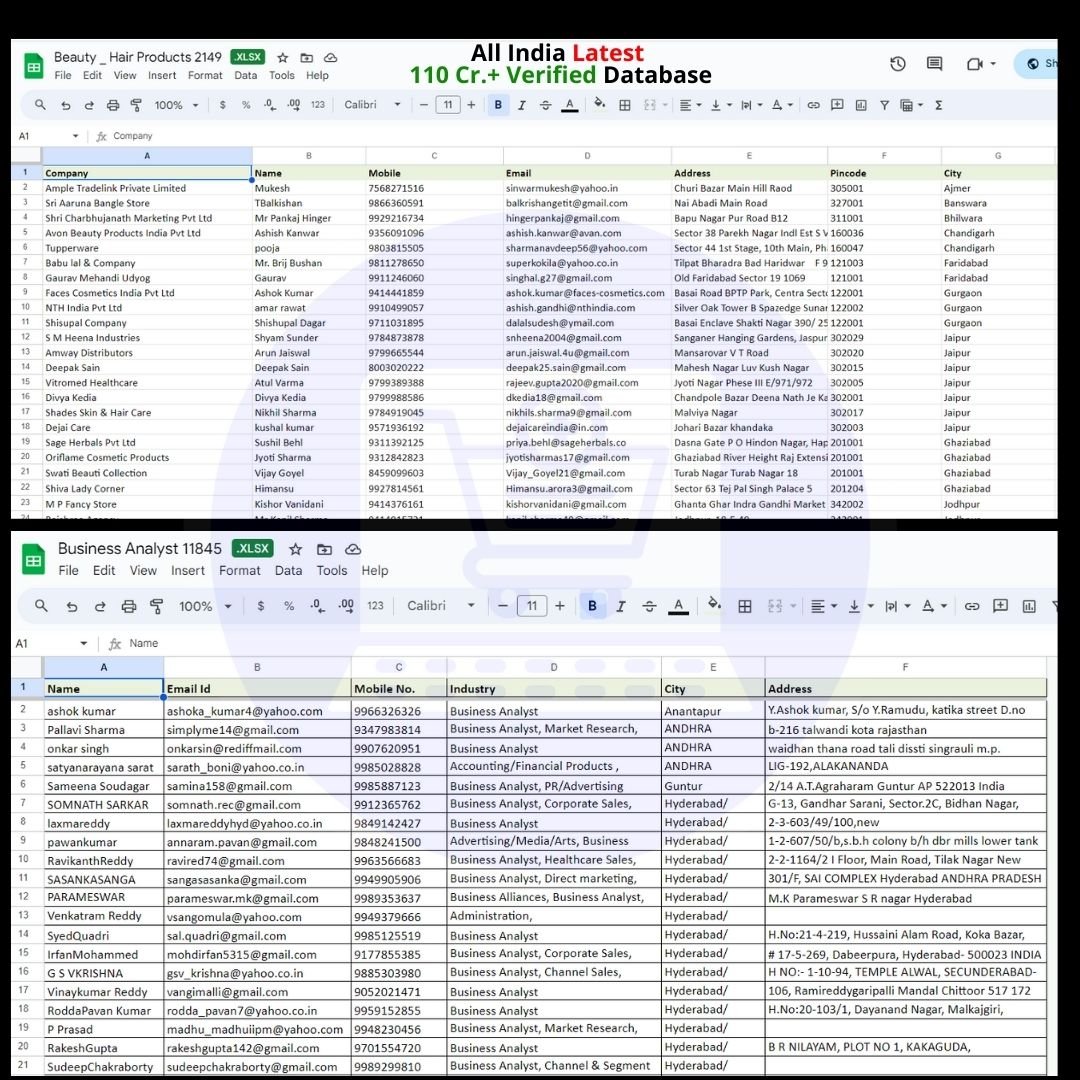This screenshot has height=1080, width=1080.
Task: Move Beauty Hair Products file to folder
Action: click(307, 58)
